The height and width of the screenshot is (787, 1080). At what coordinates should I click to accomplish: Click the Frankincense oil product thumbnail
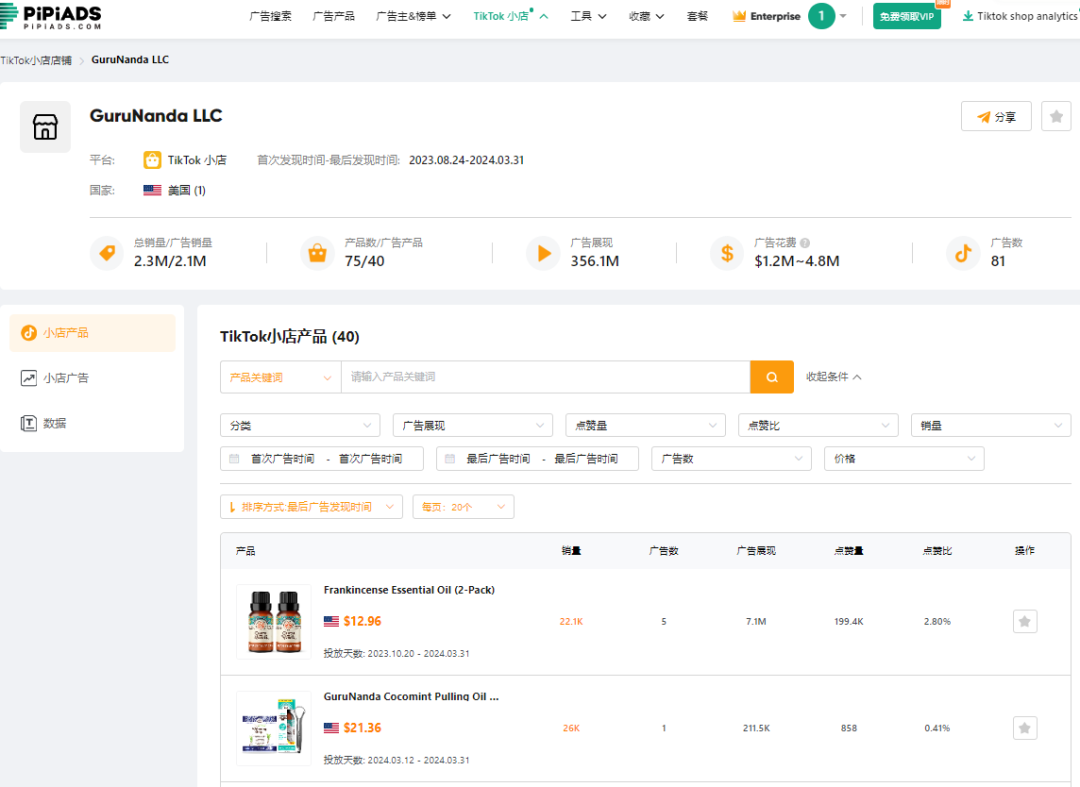click(x=273, y=622)
